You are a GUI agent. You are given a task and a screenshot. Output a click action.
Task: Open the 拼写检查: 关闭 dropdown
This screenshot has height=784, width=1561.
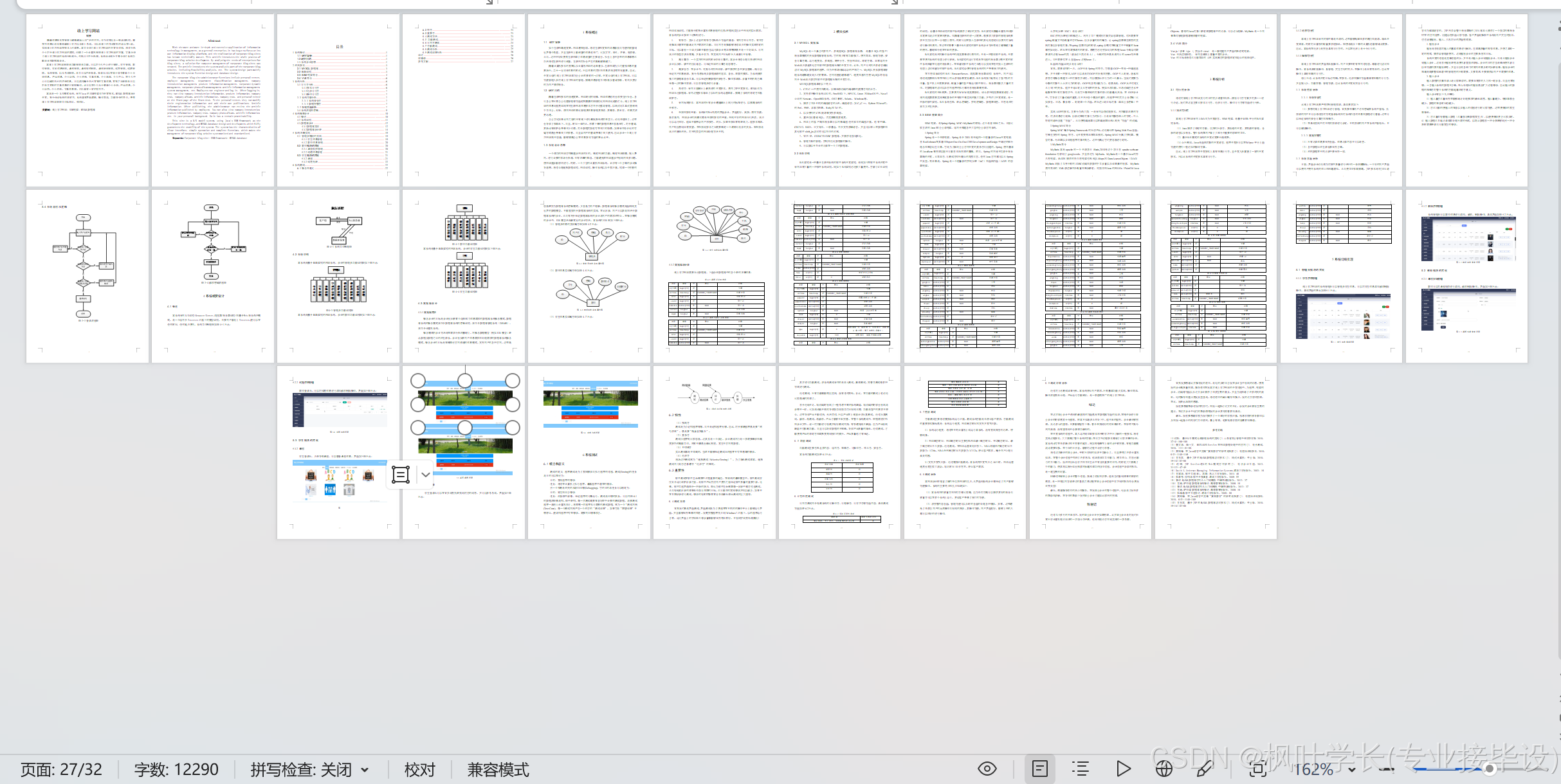click(309, 769)
